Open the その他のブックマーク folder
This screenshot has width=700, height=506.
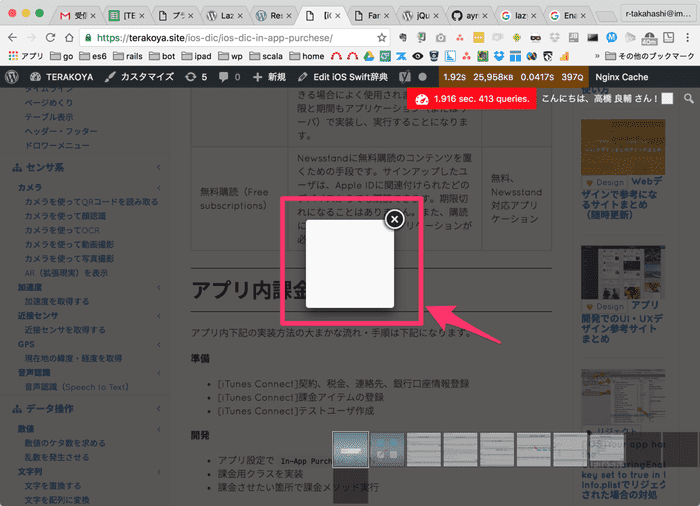click(x=649, y=57)
